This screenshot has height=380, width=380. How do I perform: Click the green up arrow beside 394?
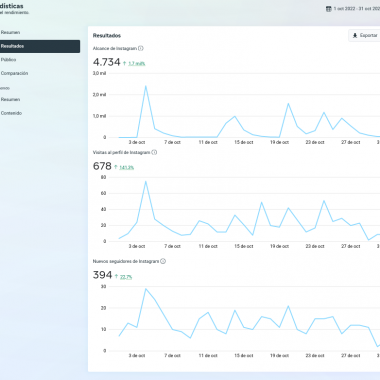point(116,276)
